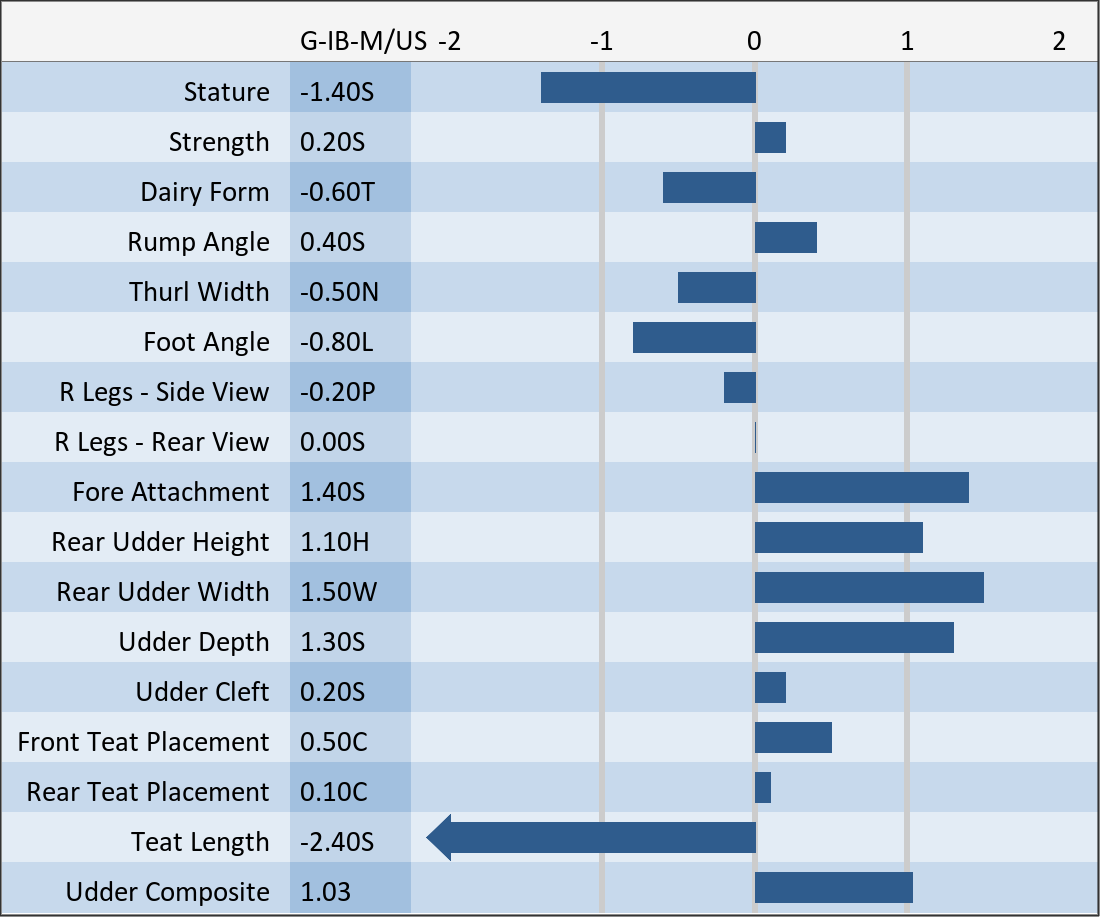The height and width of the screenshot is (917, 1100).
Task: Select the Front Teat Placement label
Action: 143,742
